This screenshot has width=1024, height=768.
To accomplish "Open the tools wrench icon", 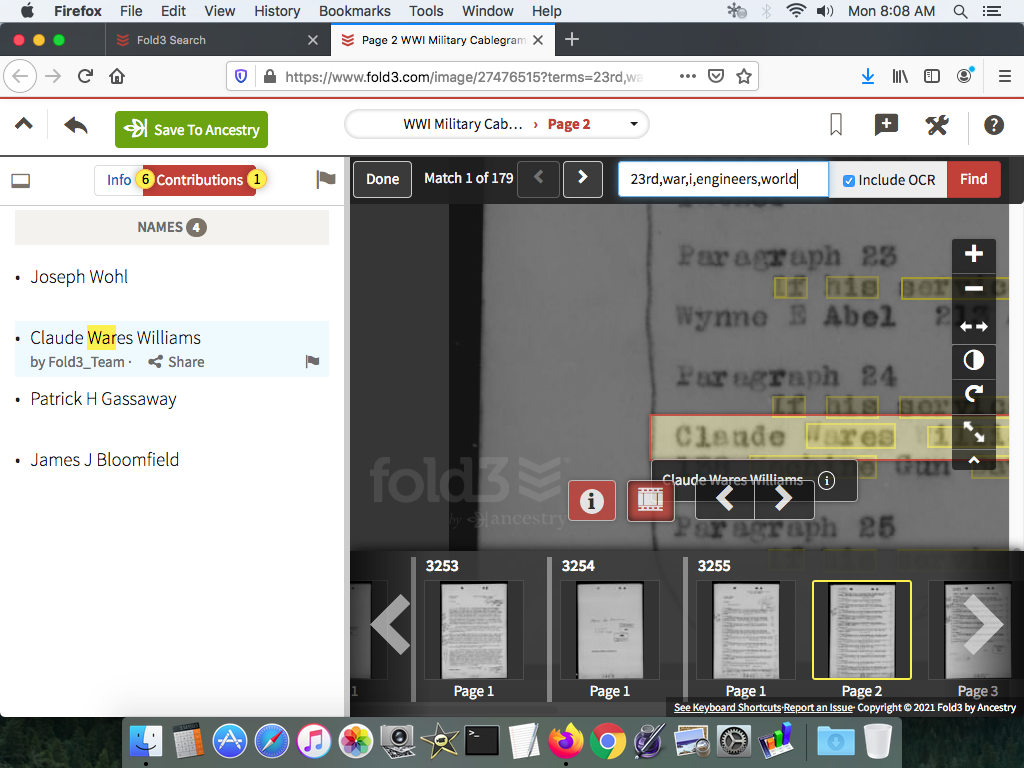I will pyautogui.click(x=937, y=125).
